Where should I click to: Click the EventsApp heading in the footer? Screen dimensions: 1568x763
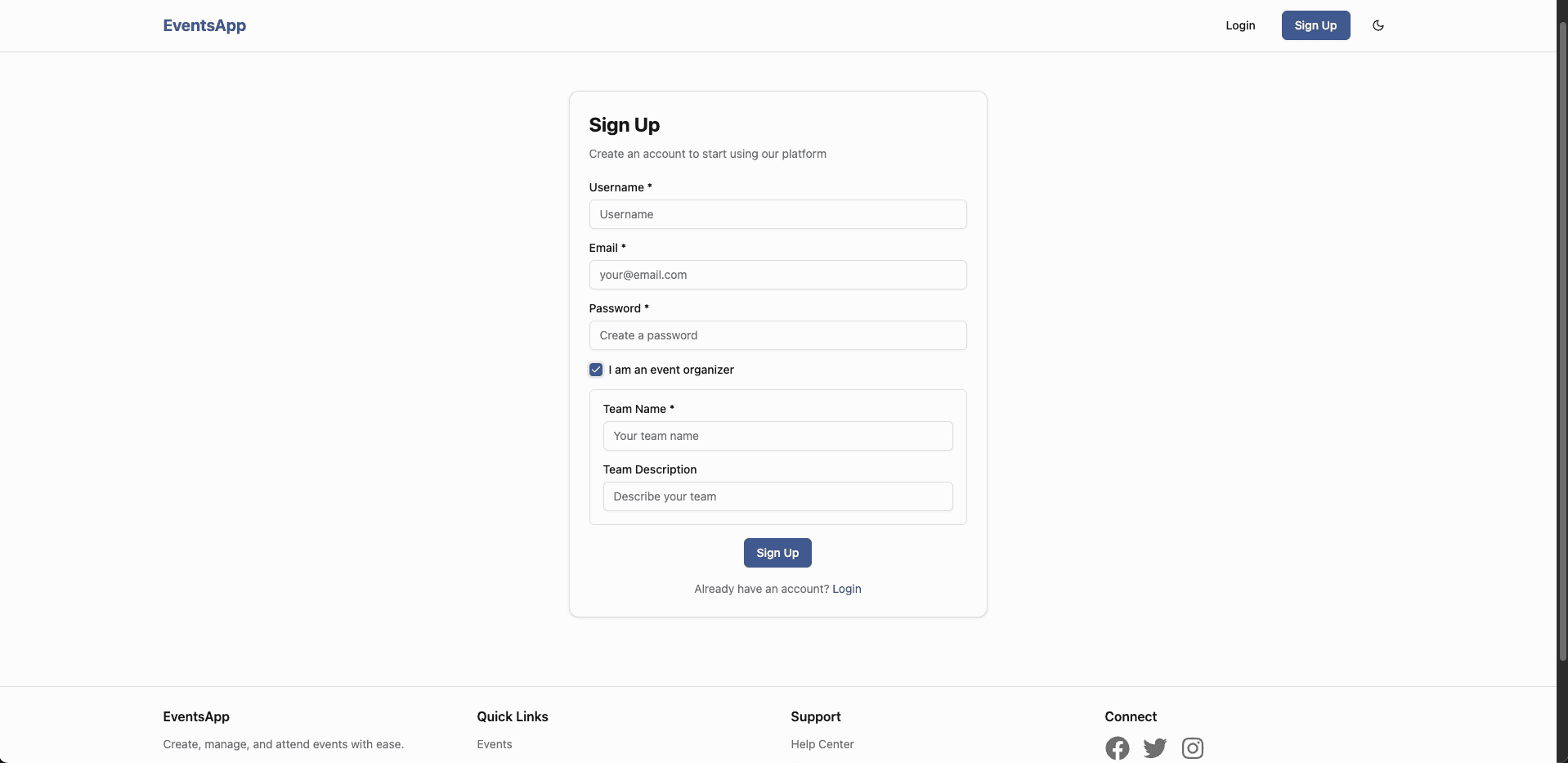pyautogui.click(x=195, y=716)
